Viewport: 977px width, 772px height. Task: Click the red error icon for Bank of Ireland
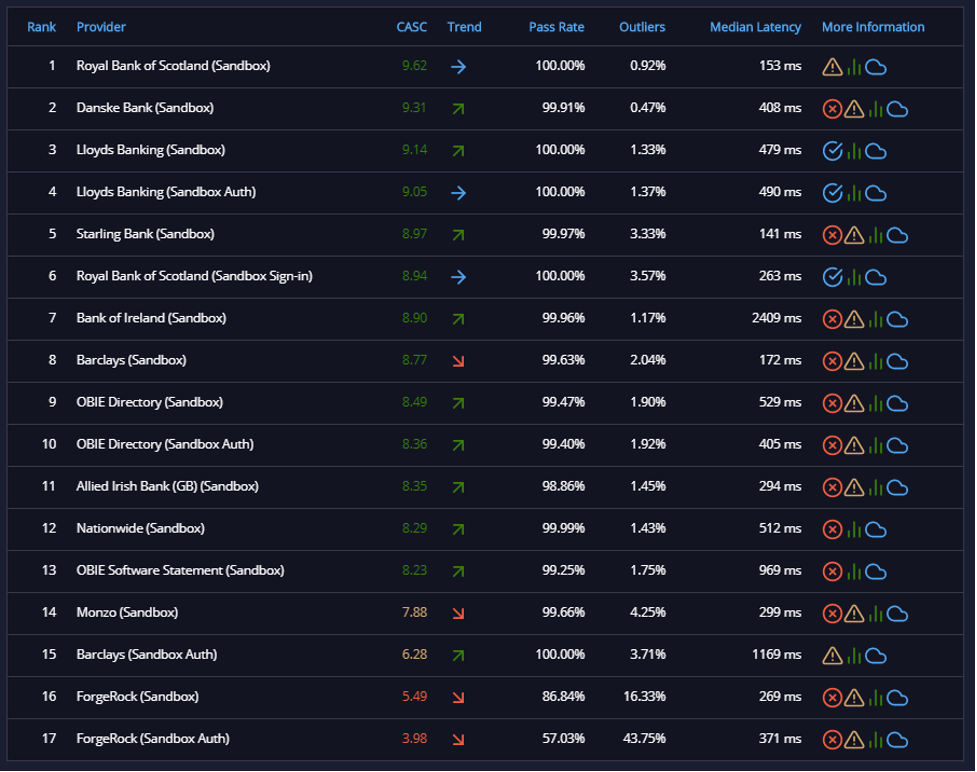[832, 320]
